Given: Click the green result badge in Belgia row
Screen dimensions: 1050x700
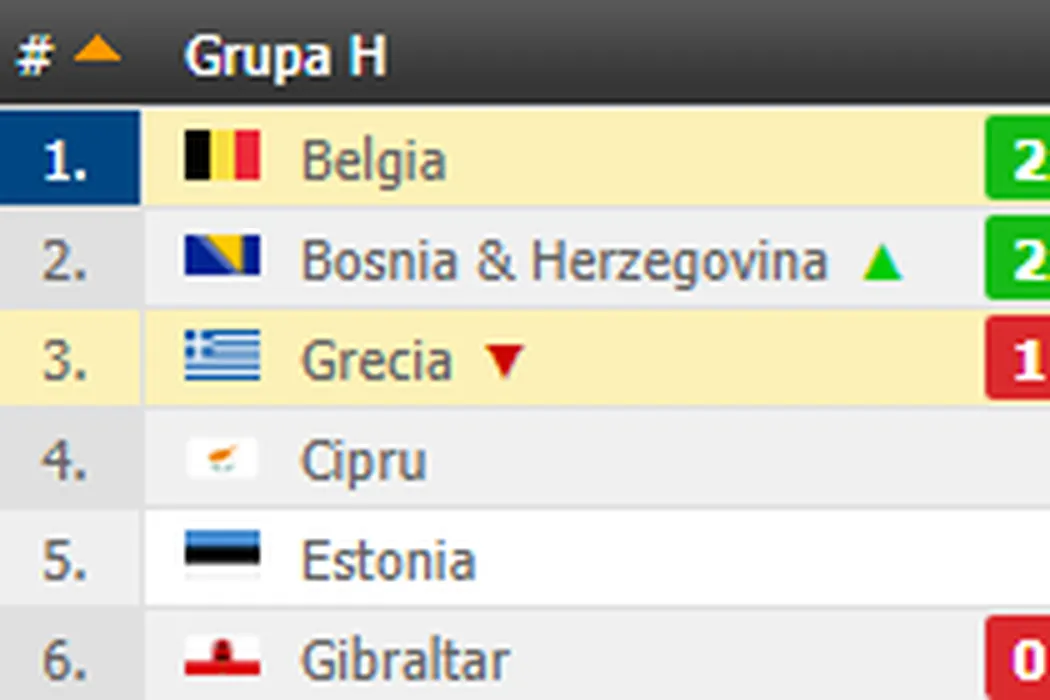Looking at the screenshot, I should coord(1018,159).
